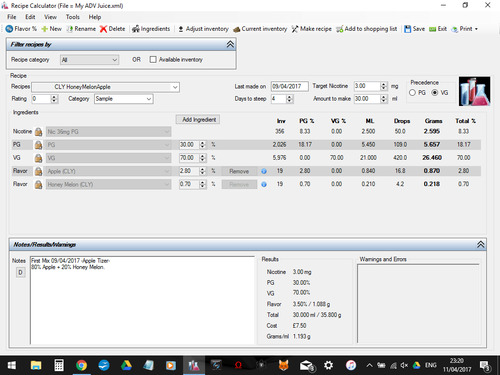The width and height of the screenshot is (500, 375).
Task: Click the Warnings and Errors box
Action: (418, 303)
